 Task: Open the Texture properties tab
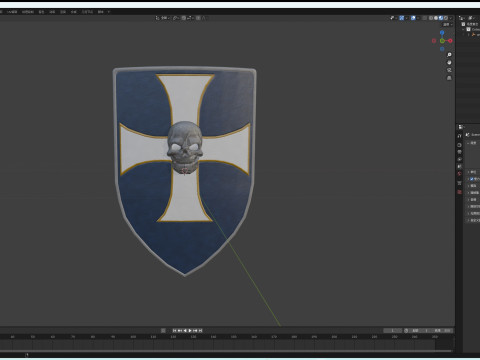click(x=459, y=192)
